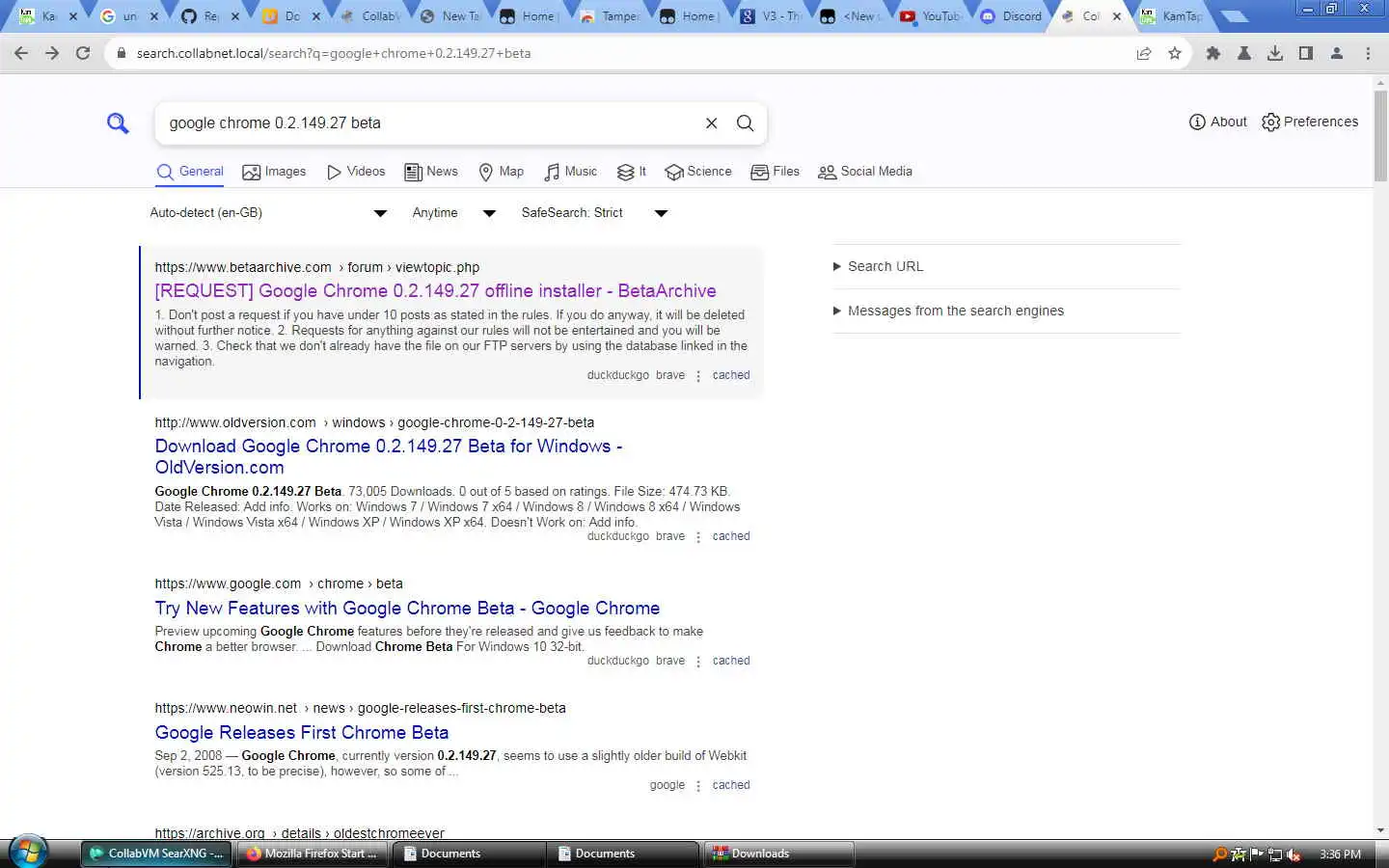Click the taskbar clock showing 3:36 PM
The height and width of the screenshot is (868, 1389).
click(x=1340, y=854)
